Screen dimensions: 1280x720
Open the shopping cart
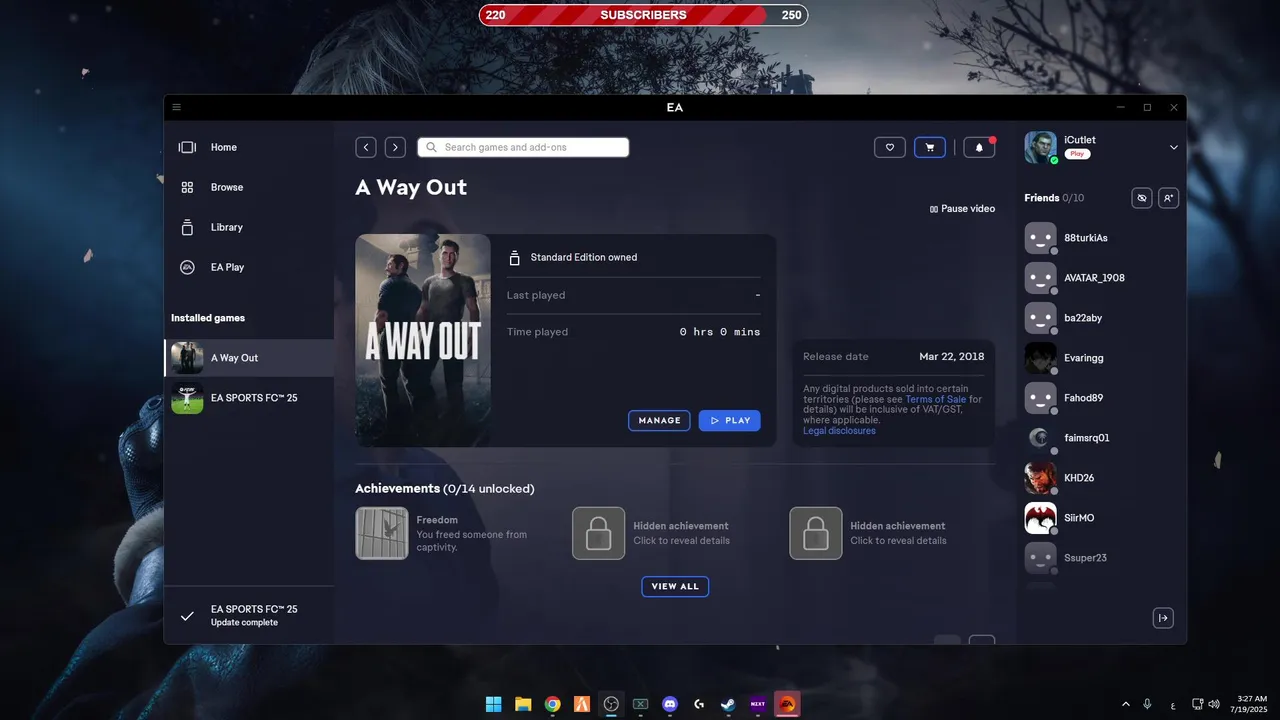tap(930, 147)
